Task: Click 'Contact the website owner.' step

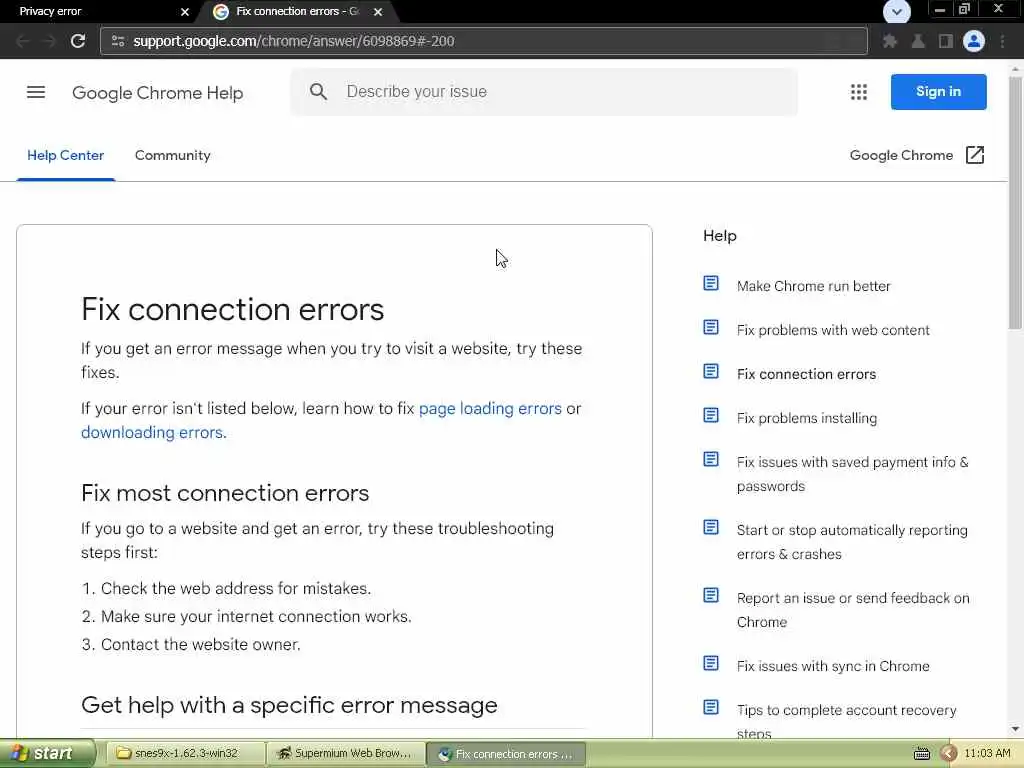Action: 200,645
